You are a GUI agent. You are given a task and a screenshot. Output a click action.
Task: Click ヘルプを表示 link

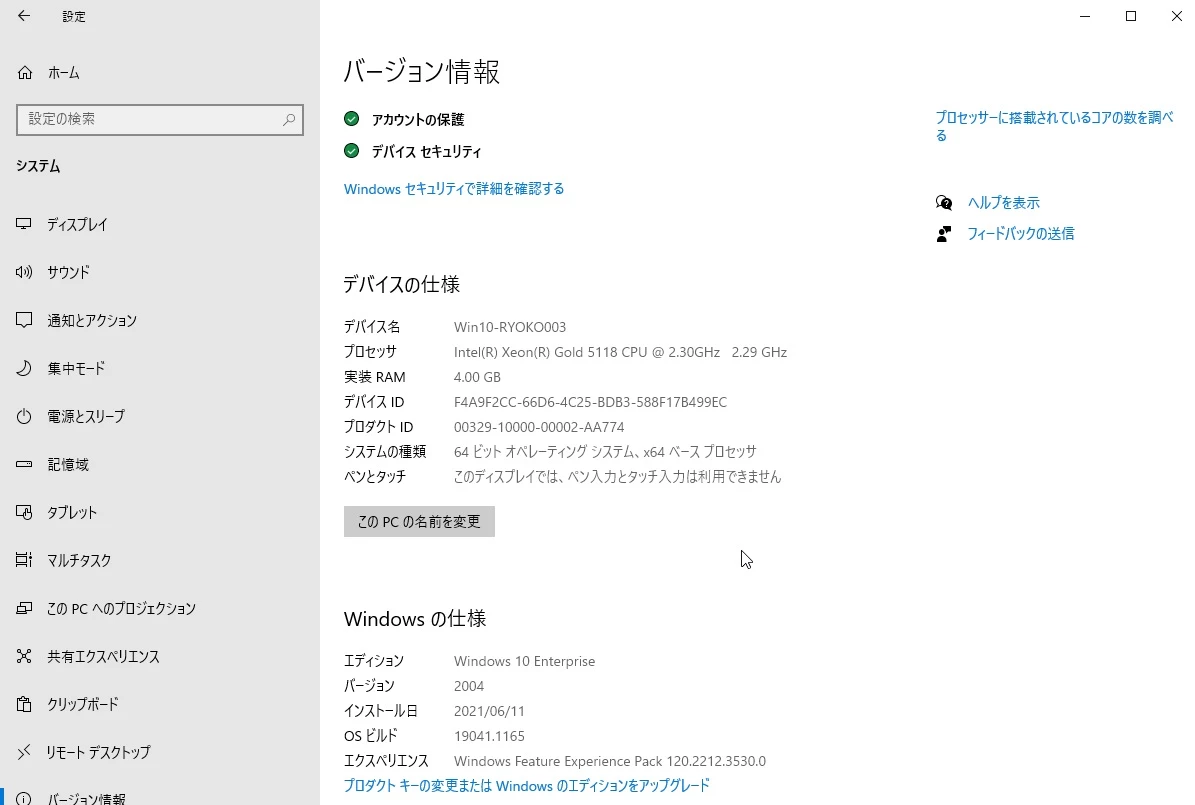coord(1004,203)
